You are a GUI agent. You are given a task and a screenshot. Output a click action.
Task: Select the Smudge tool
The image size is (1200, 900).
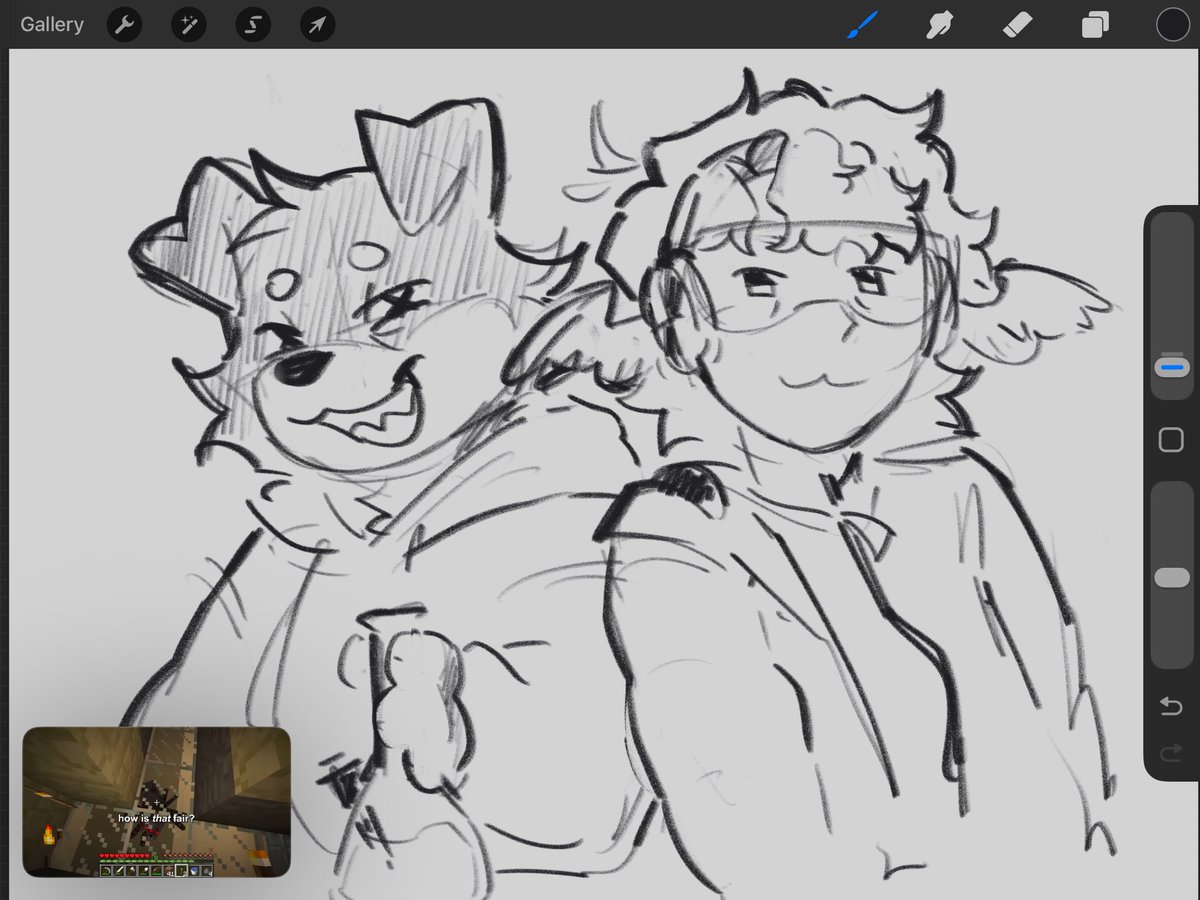pyautogui.click(x=939, y=25)
